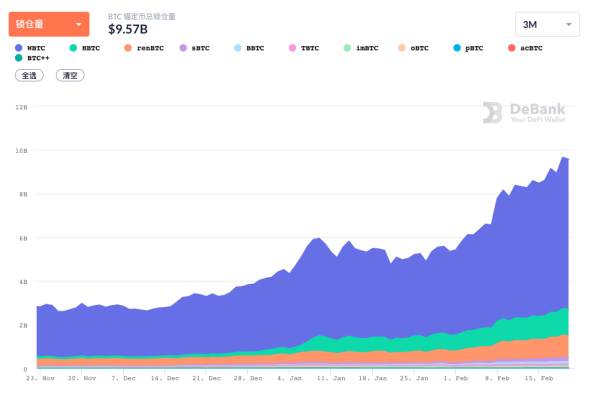The height and width of the screenshot is (397, 590).
Task: Click the 1. Feb date axis label
Action: 456,378
